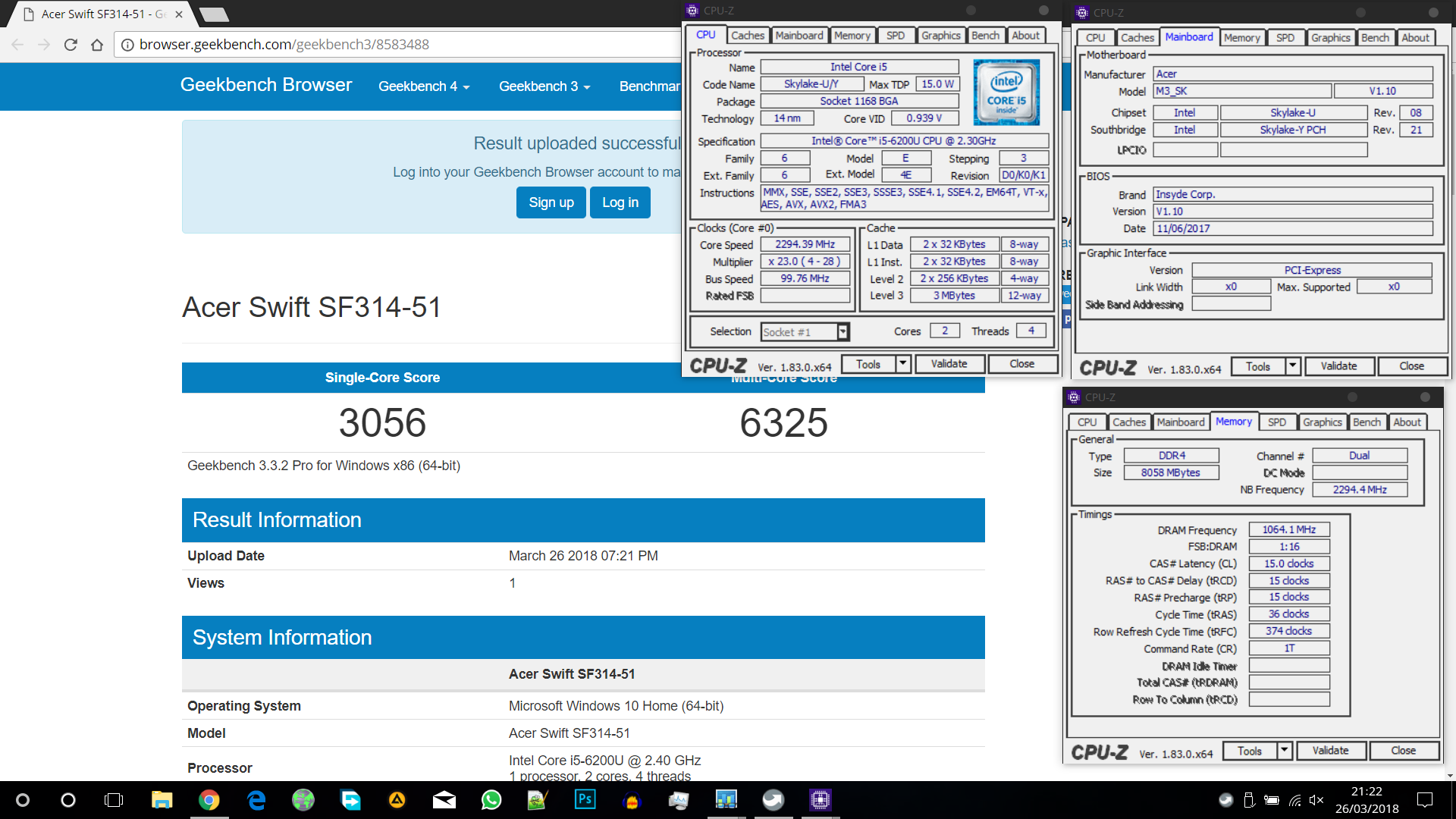The width and height of the screenshot is (1456, 819).
Task: Go back using browser back arrow
Action: pos(18,45)
